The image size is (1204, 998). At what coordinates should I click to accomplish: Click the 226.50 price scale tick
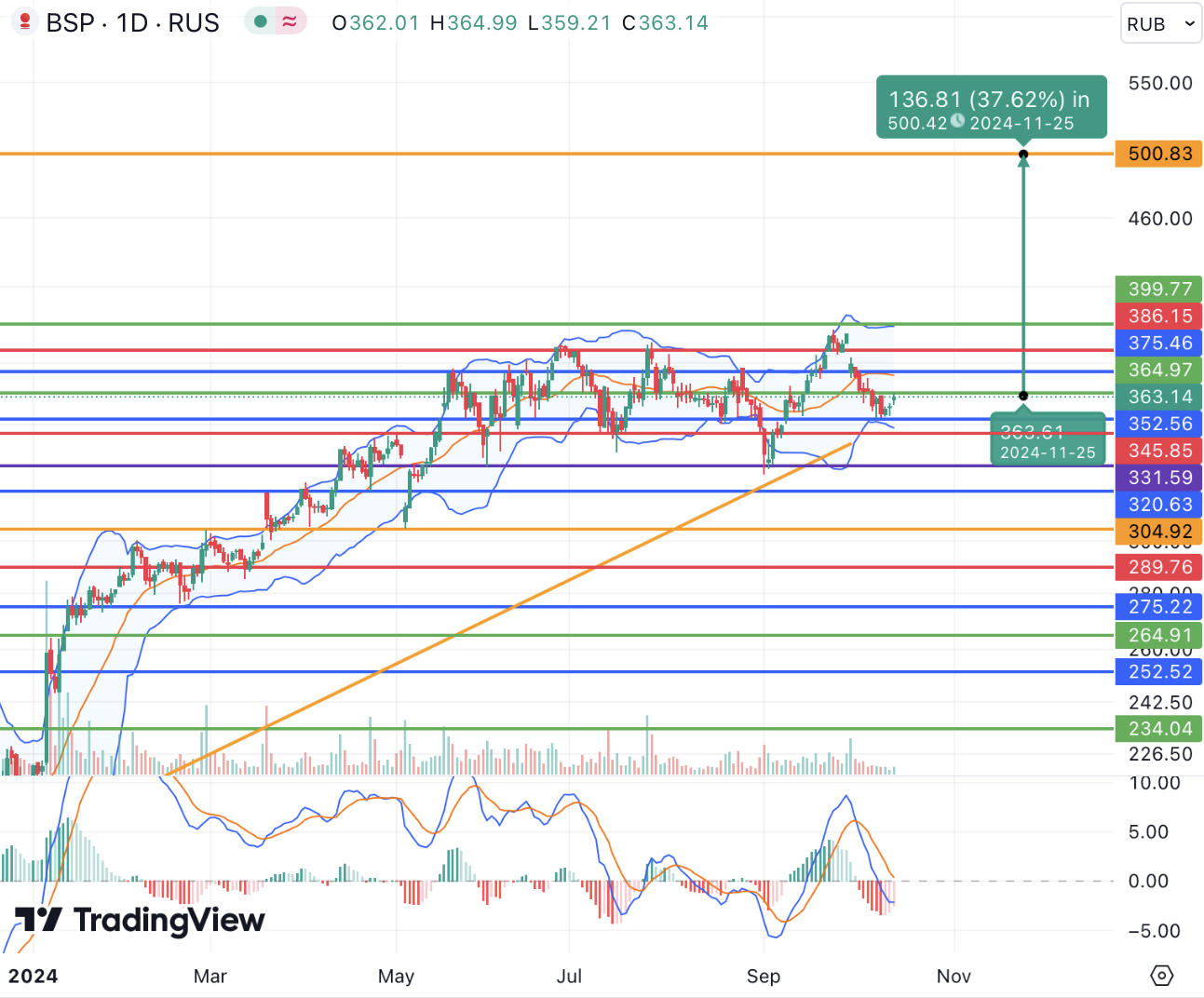pos(1160,755)
